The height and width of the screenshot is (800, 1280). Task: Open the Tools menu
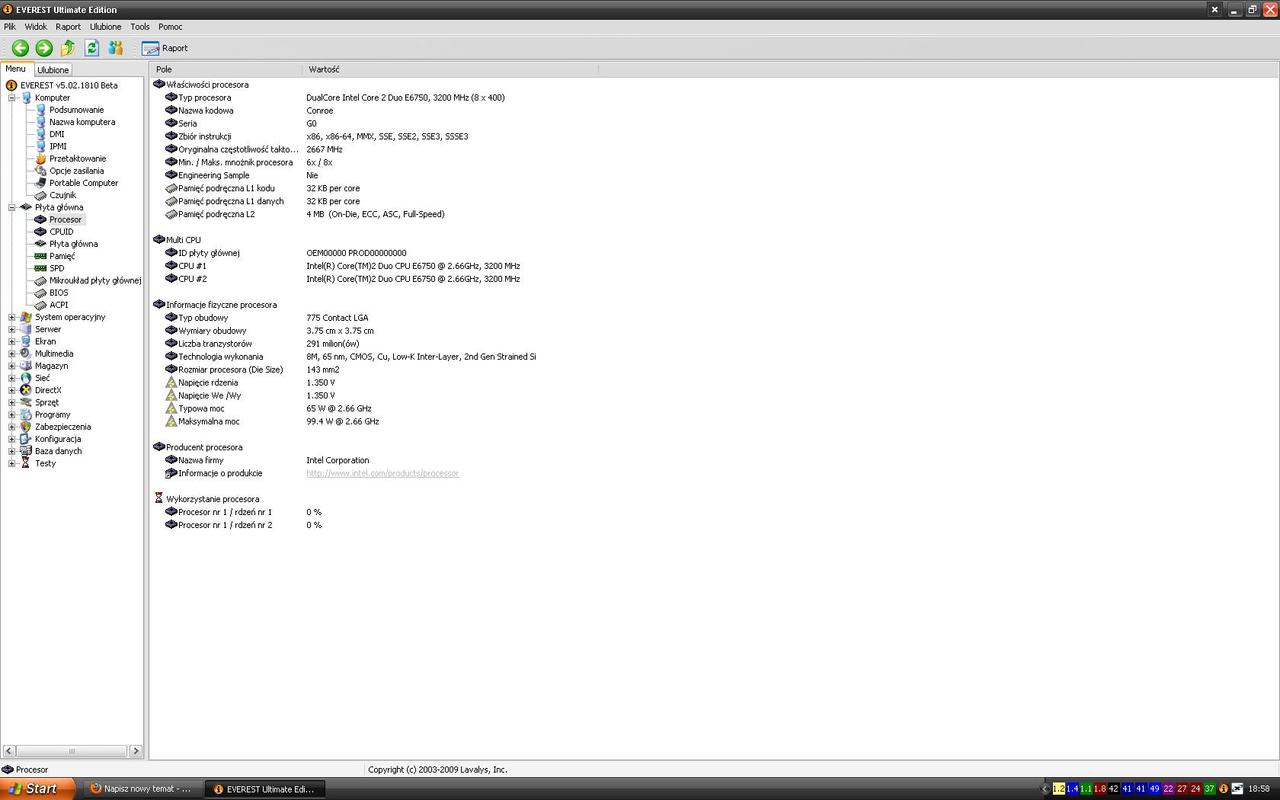click(140, 27)
